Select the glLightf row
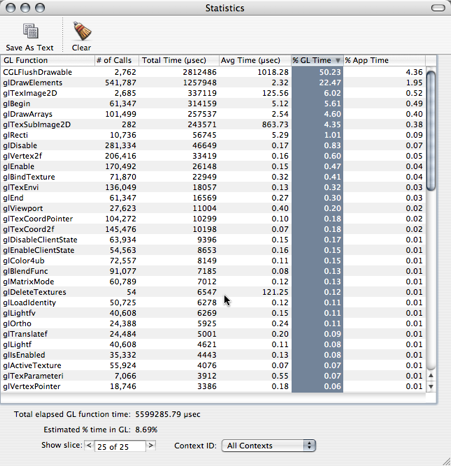The width and height of the screenshot is (451, 466). pos(213,345)
